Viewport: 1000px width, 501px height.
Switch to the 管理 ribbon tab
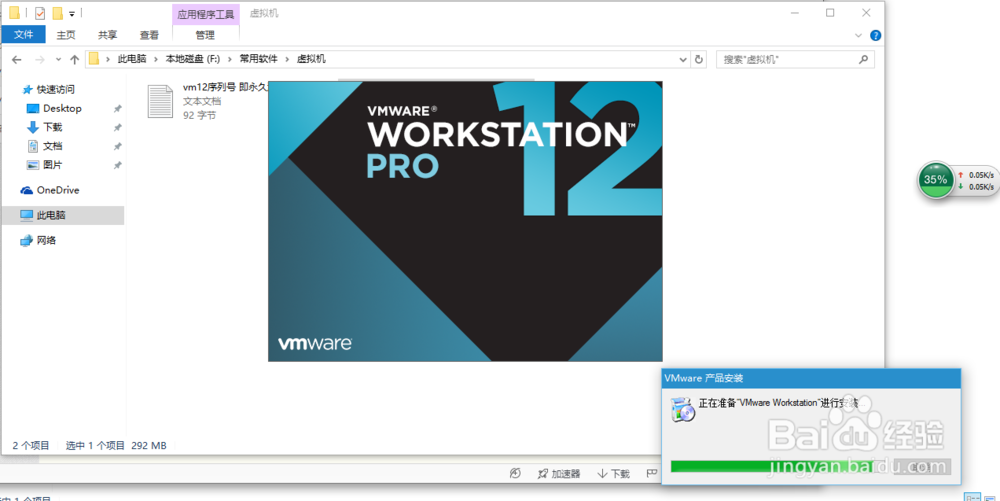205,35
